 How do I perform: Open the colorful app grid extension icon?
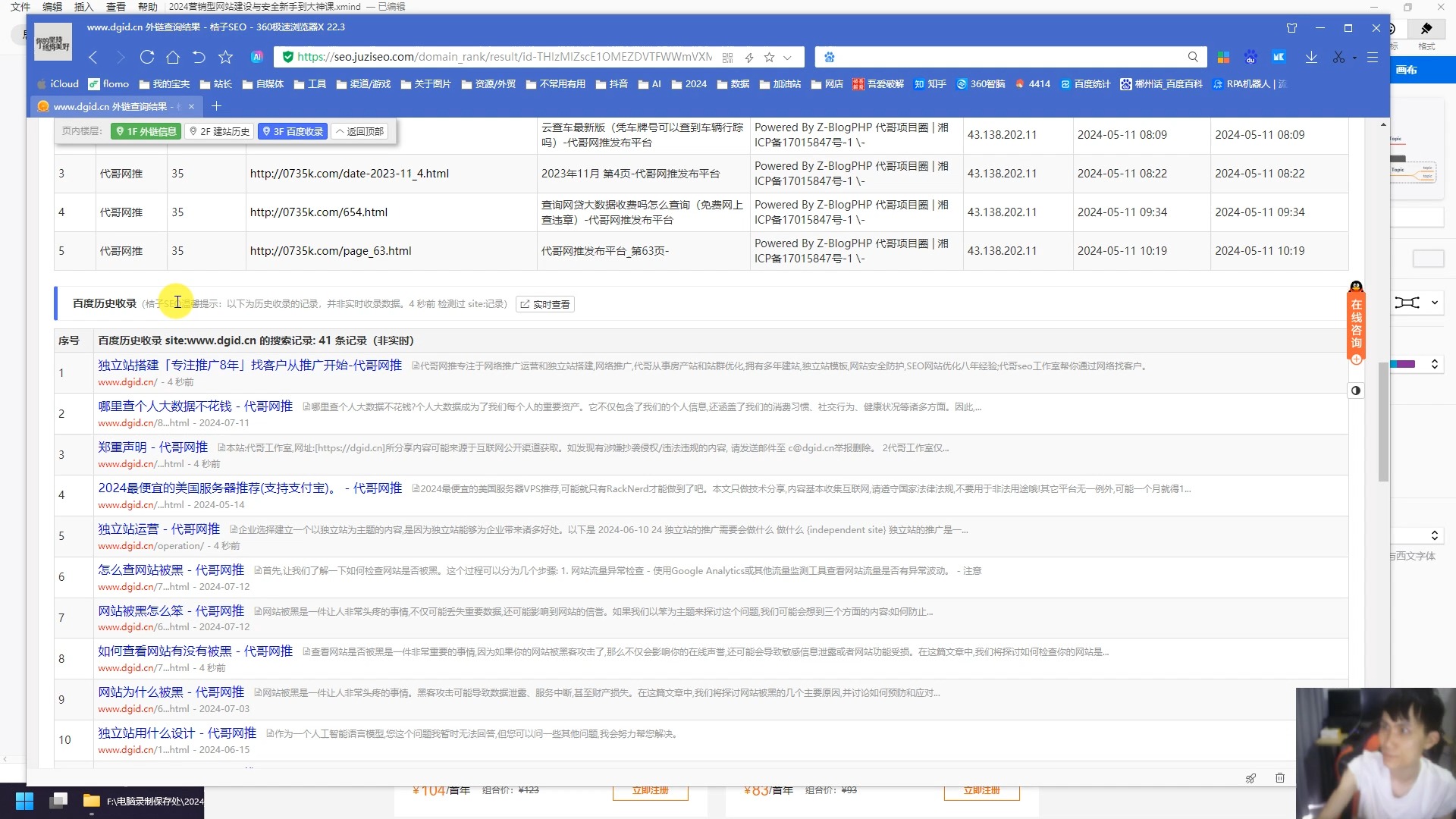1223,57
